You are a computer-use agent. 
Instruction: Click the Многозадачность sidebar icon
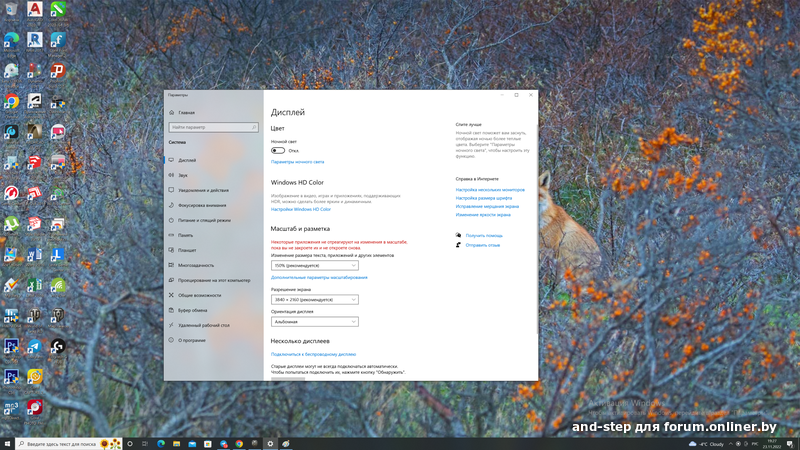point(171,265)
